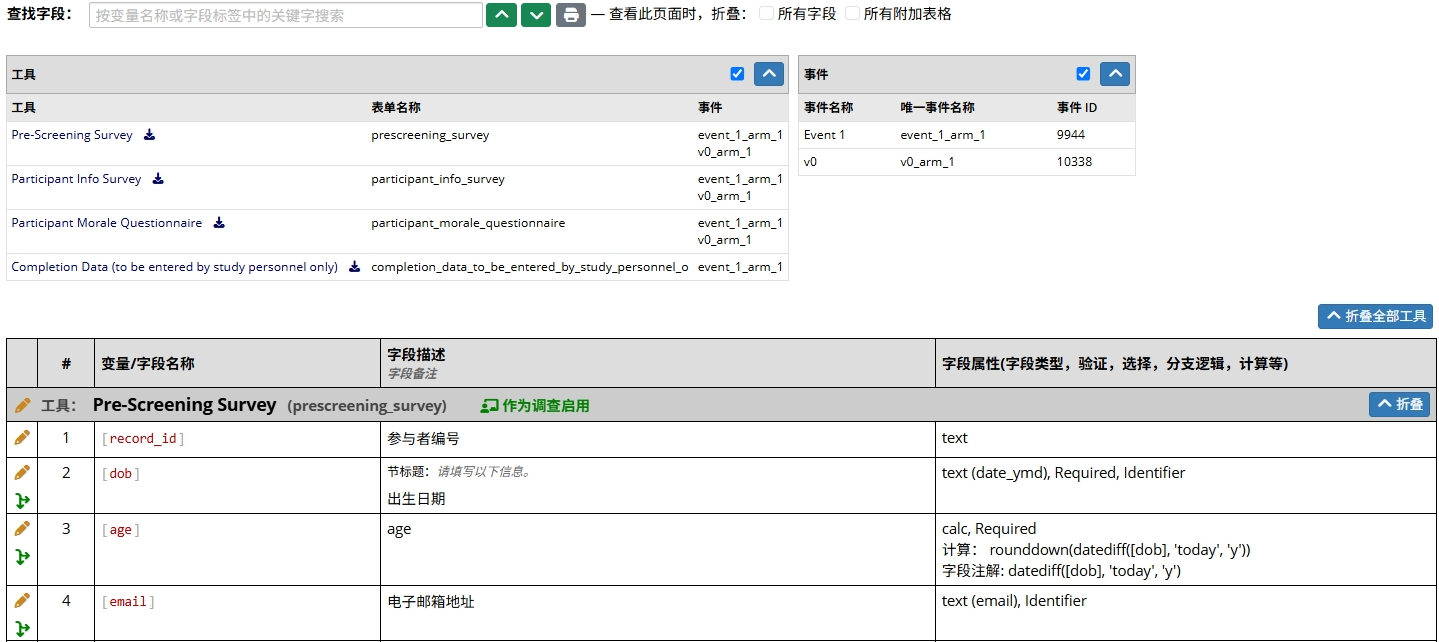The width and height of the screenshot is (1439, 642).
Task: Collapse Pre-Screening Survey section with 折叠 button
Action: pyautogui.click(x=1399, y=404)
